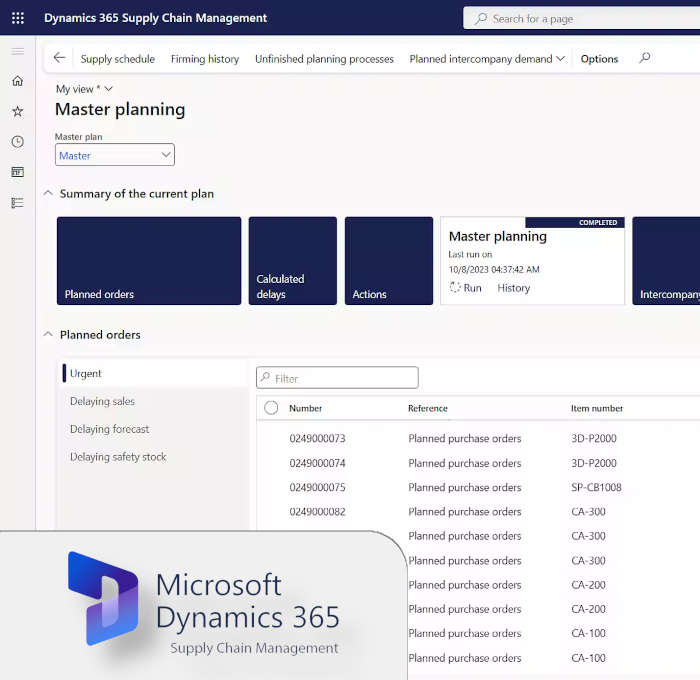The image size is (700, 680).
Task: Go to Home via sidebar icon
Action: pos(18,81)
